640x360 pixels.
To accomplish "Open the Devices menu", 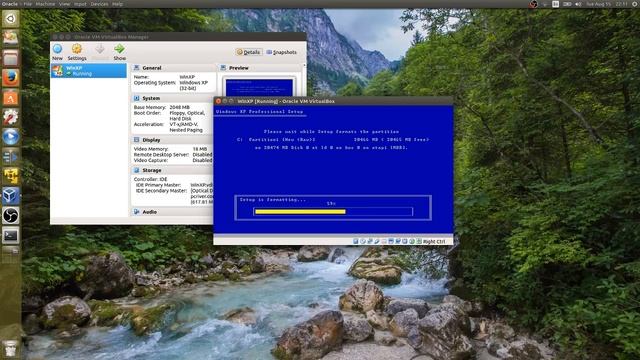I will [99, 4].
